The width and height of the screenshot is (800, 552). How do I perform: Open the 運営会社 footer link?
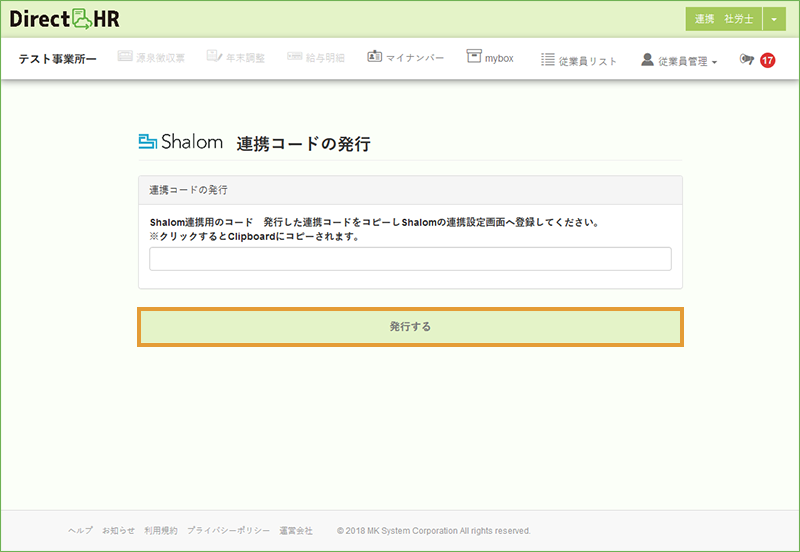pyautogui.click(x=296, y=531)
